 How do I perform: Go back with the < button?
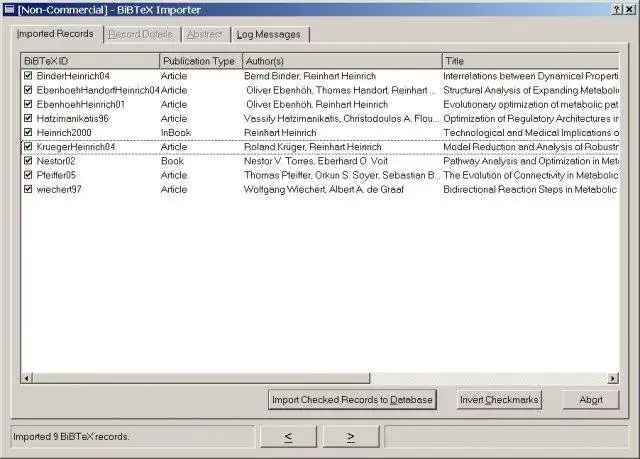coord(288,437)
